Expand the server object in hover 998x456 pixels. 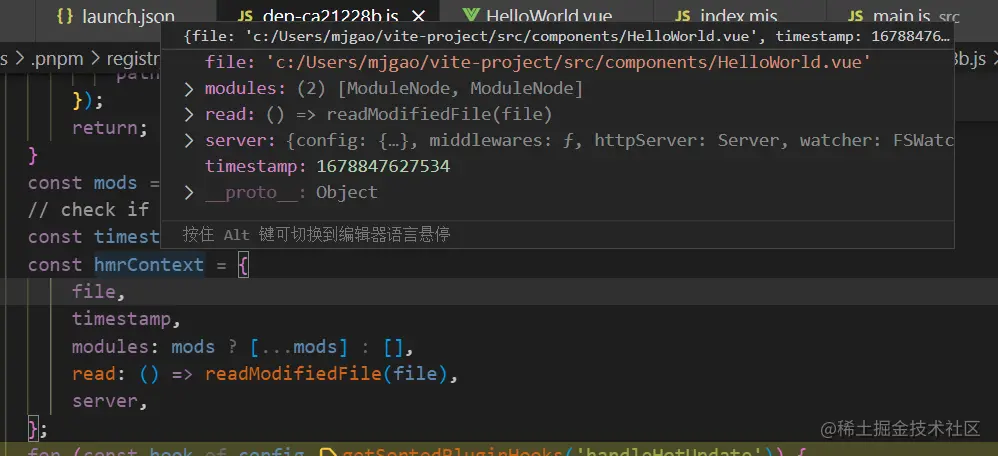(x=188, y=141)
